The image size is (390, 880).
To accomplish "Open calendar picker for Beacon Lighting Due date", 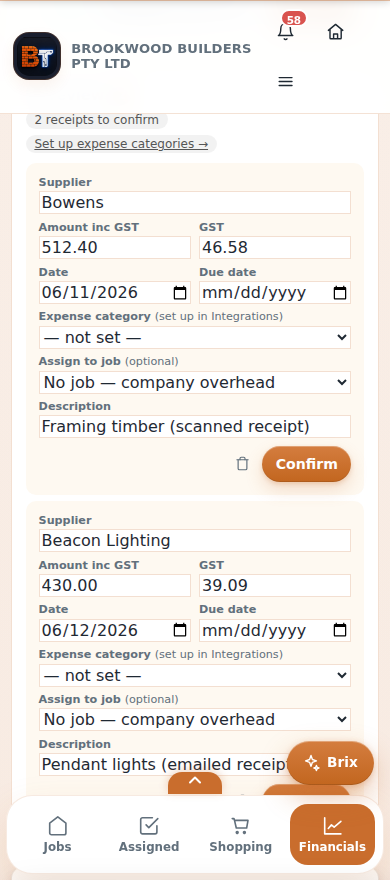I will tap(340, 631).
